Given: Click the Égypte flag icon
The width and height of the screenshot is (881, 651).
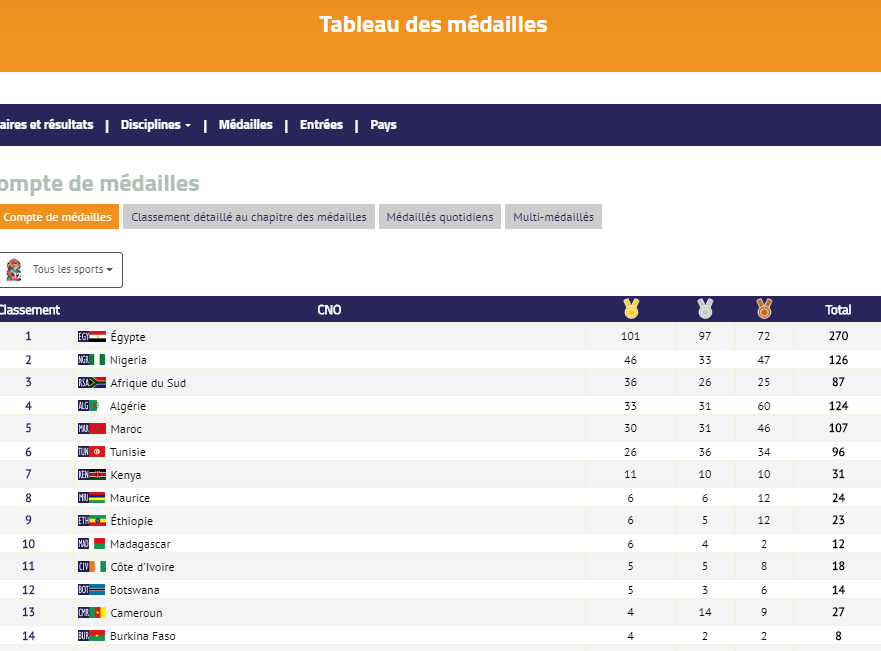Looking at the screenshot, I should [x=92, y=337].
